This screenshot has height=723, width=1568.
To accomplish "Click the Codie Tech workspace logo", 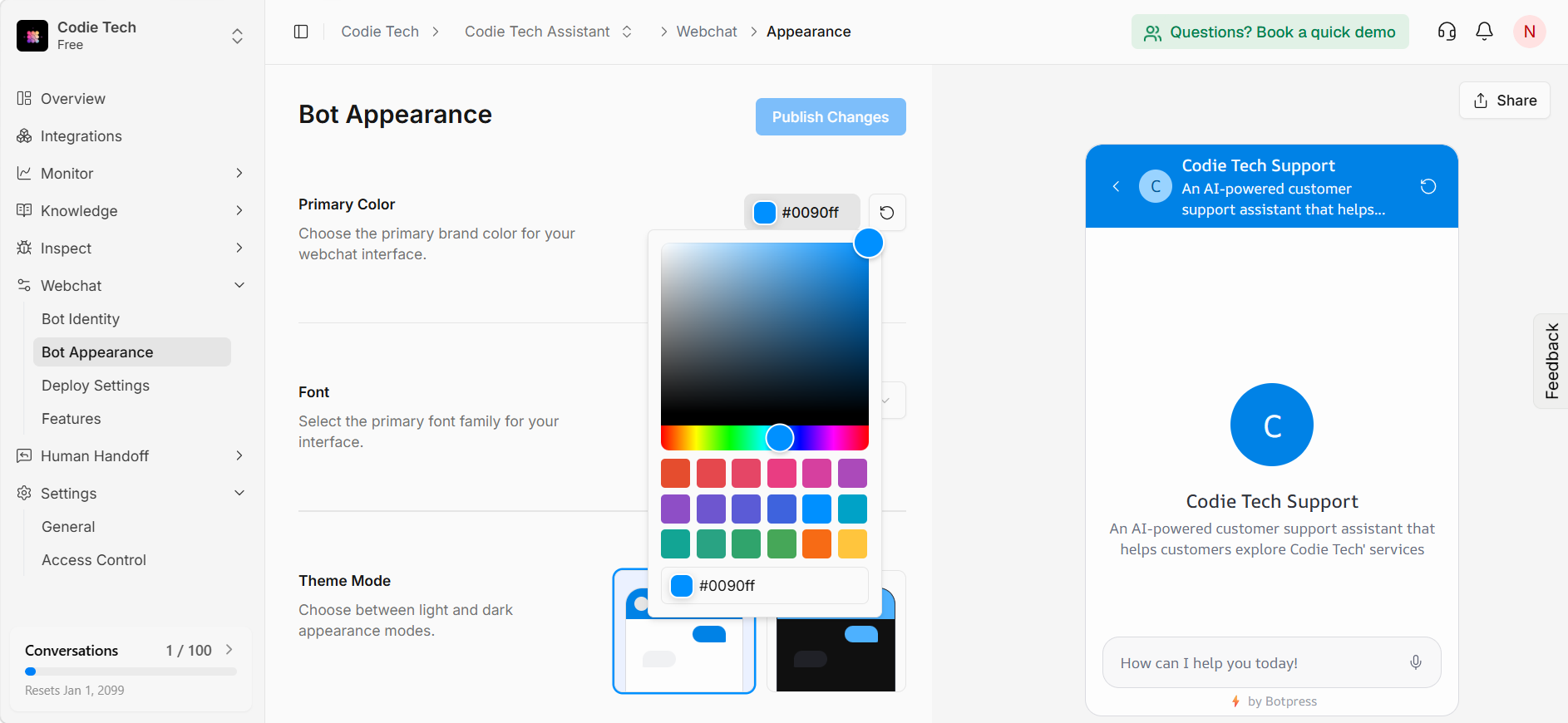I will pyautogui.click(x=32, y=36).
